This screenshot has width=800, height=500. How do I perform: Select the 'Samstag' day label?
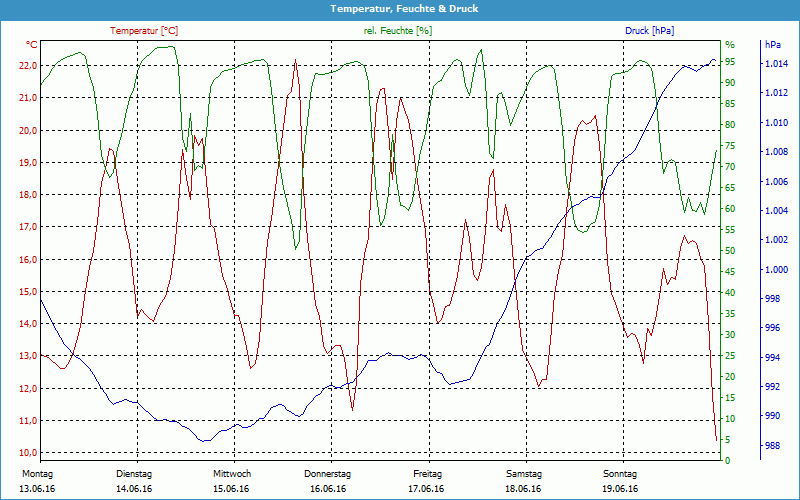(524, 474)
